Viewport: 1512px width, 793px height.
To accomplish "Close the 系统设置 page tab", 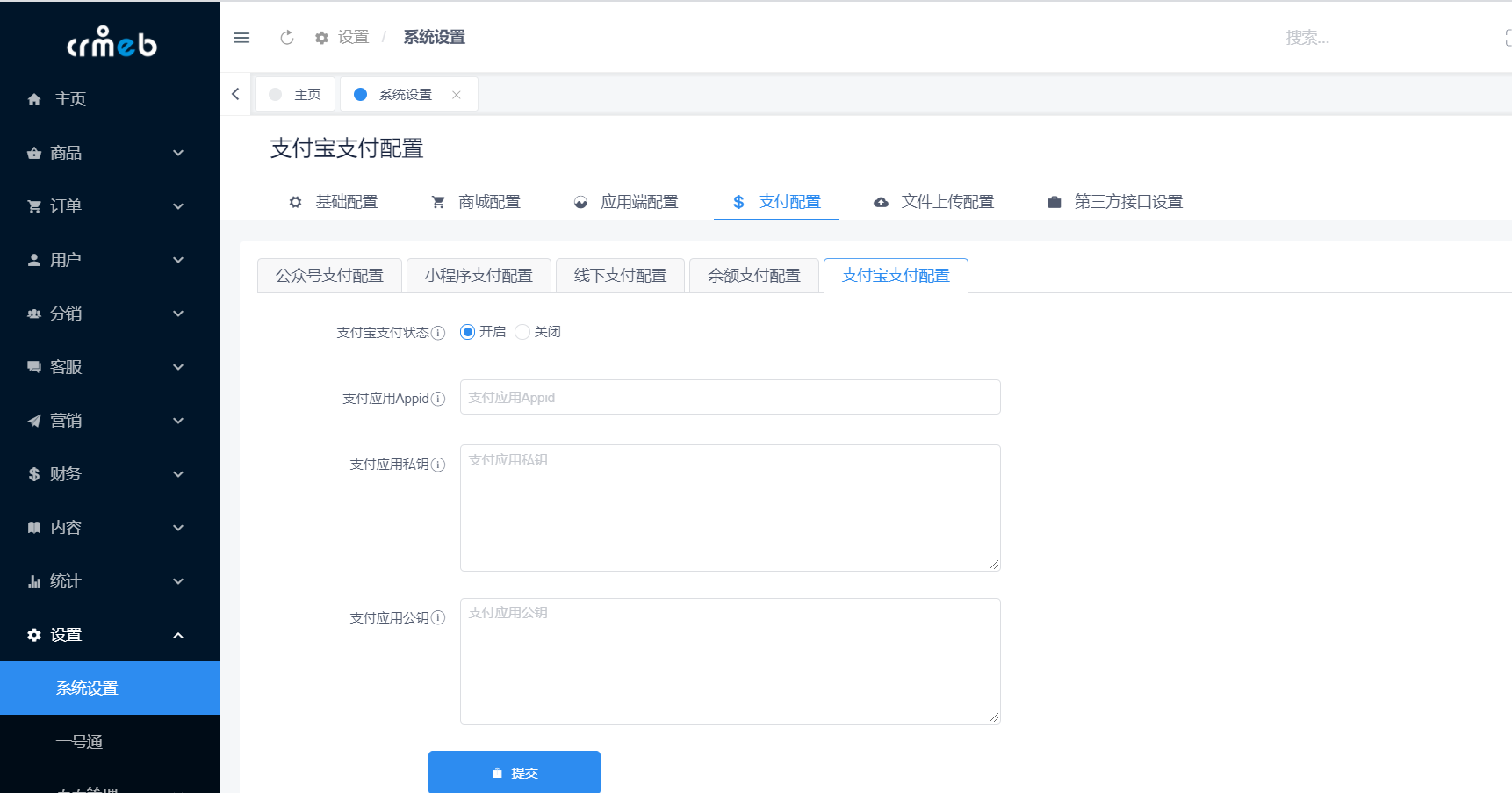I will pos(457,95).
